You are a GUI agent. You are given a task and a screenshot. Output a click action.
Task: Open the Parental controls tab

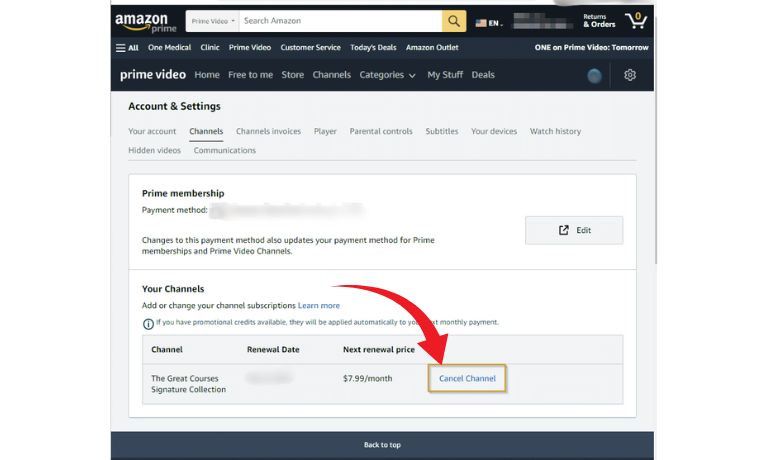pos(381,131)
